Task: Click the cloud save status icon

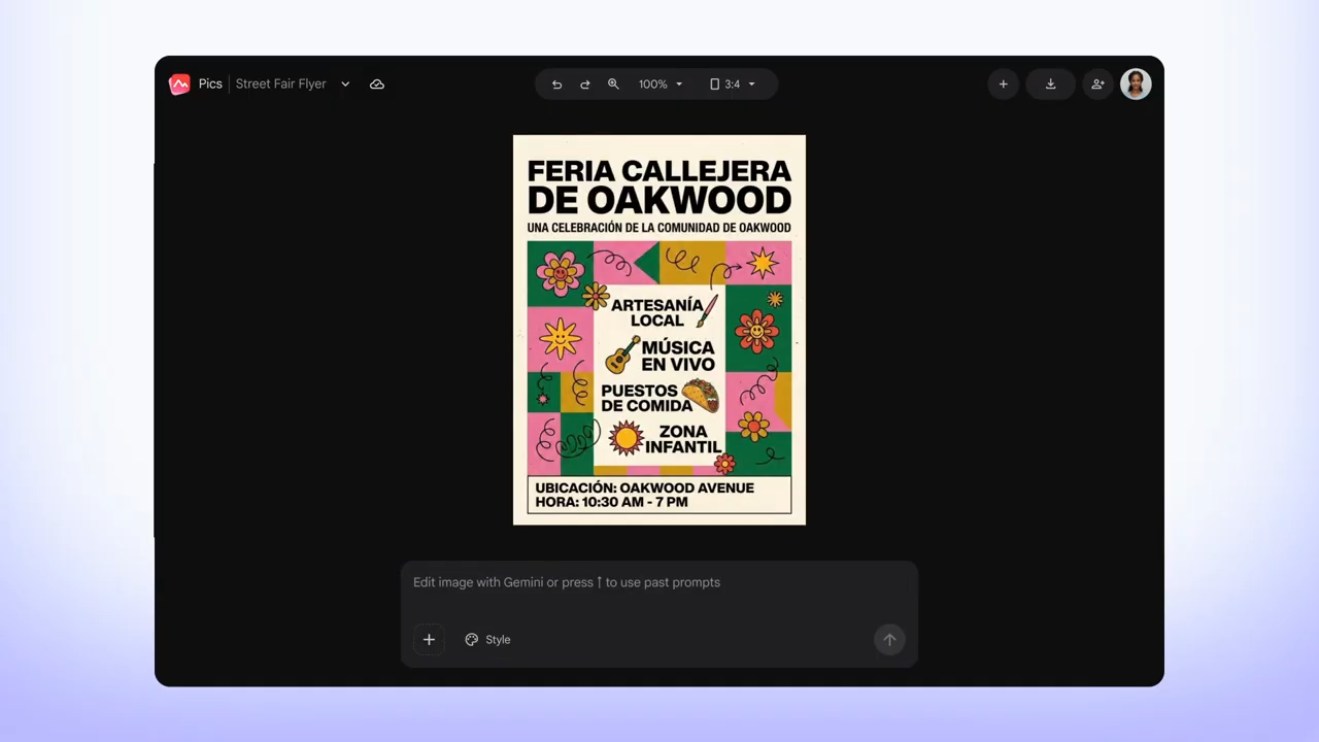Action: point(377,84)
